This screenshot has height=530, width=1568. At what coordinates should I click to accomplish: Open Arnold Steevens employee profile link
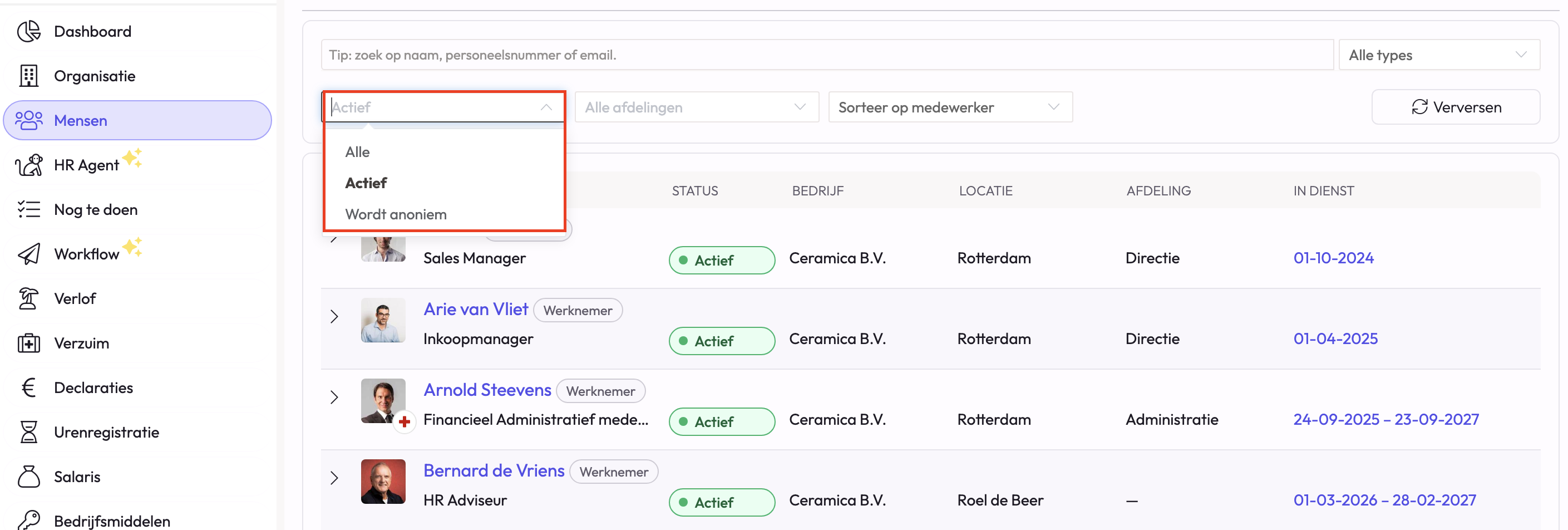pos(487,390)
